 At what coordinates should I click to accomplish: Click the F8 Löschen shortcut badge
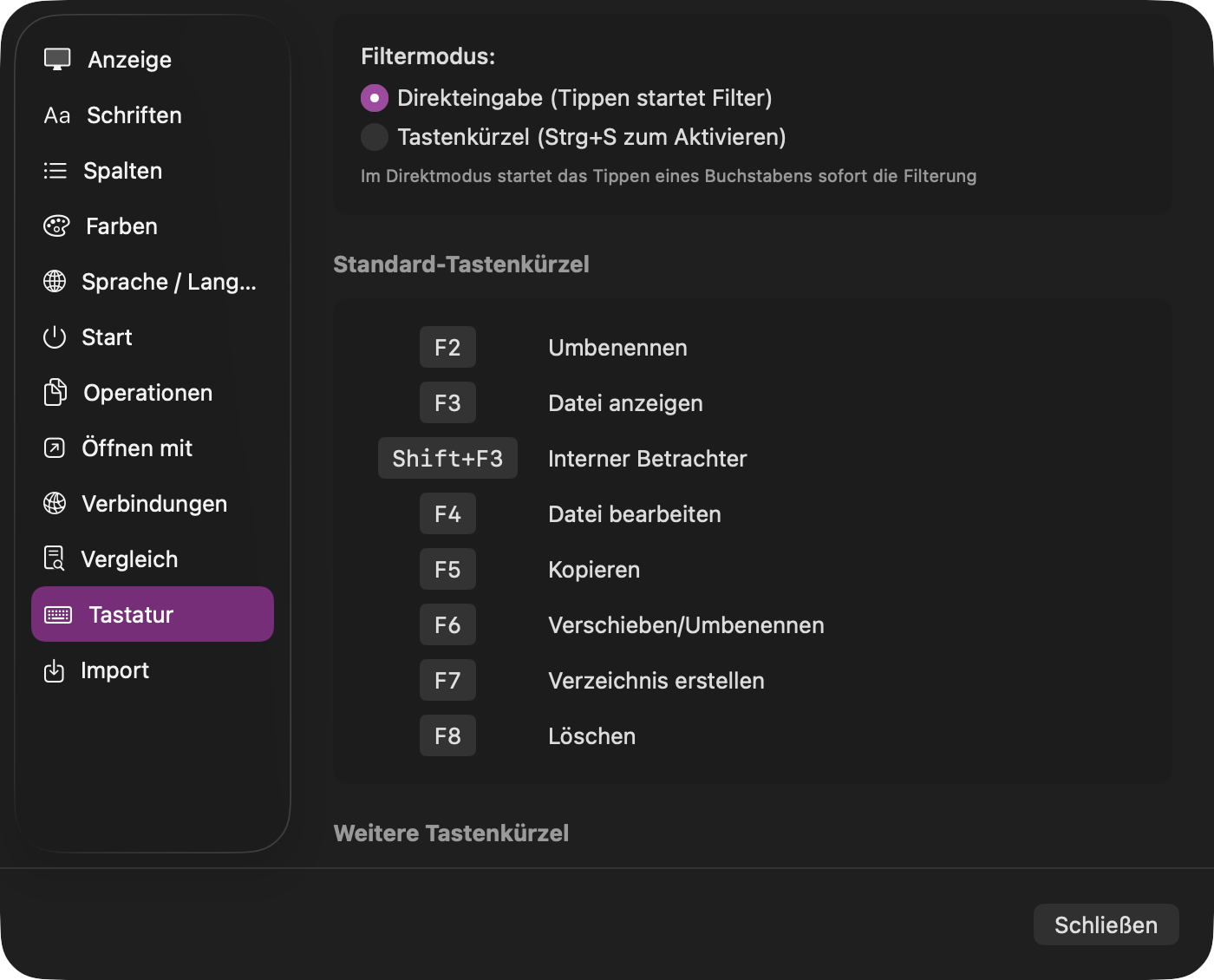click(447, 735)
